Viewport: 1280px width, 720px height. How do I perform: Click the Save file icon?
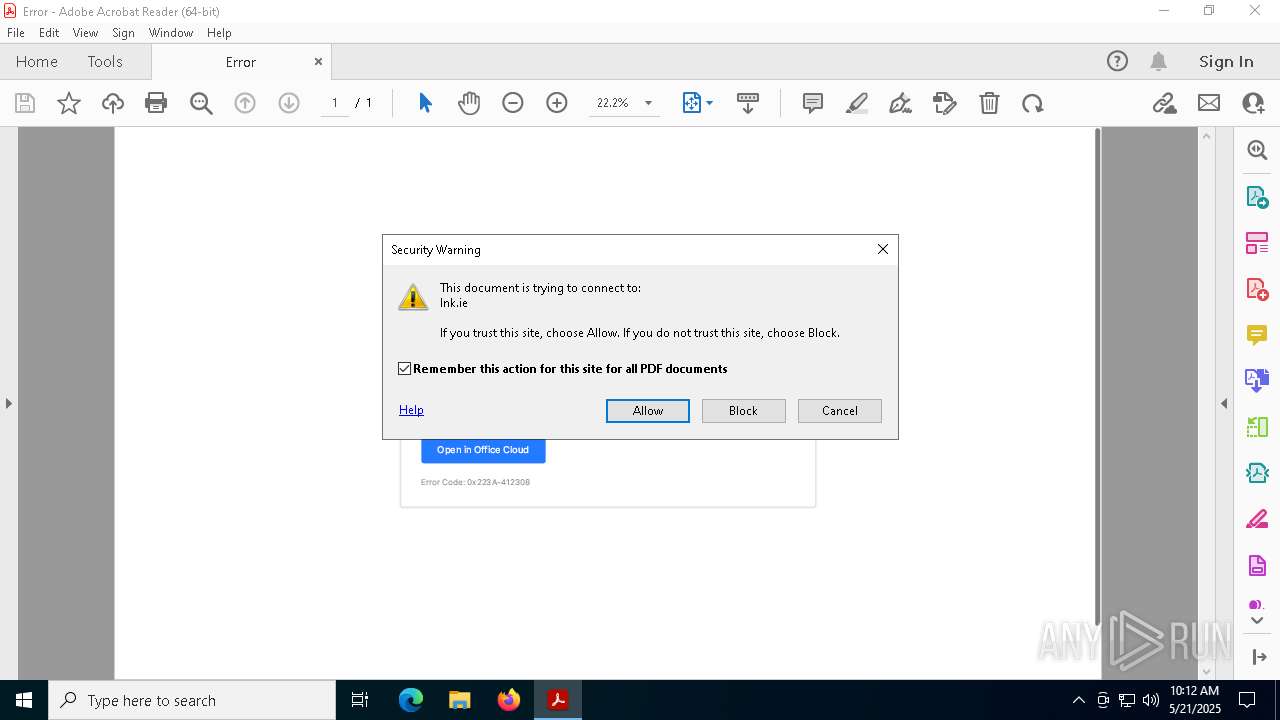[x=25, y=103]
